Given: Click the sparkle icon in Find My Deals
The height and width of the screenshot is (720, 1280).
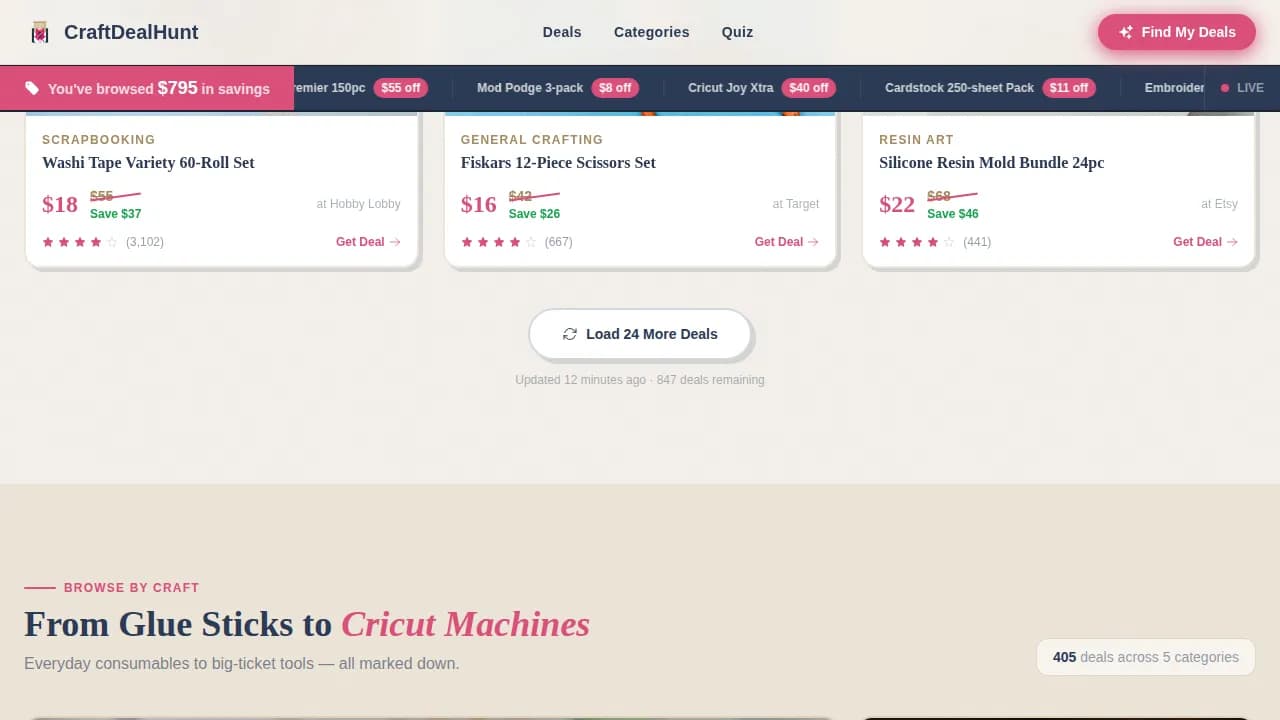Looking at the screenshot, I should (x=1126, y=32).
